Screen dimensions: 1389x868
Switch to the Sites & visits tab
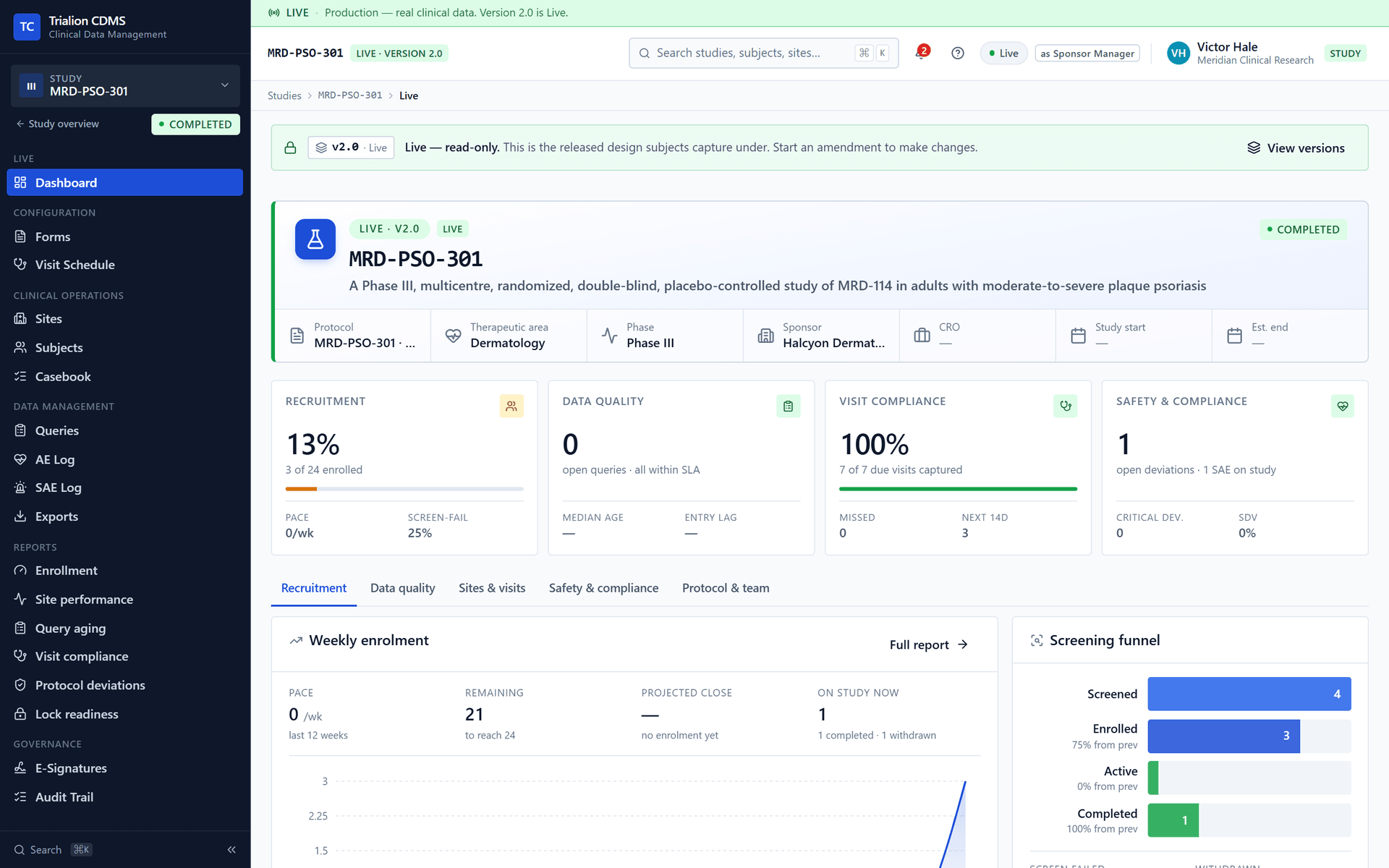pos(492,588)
